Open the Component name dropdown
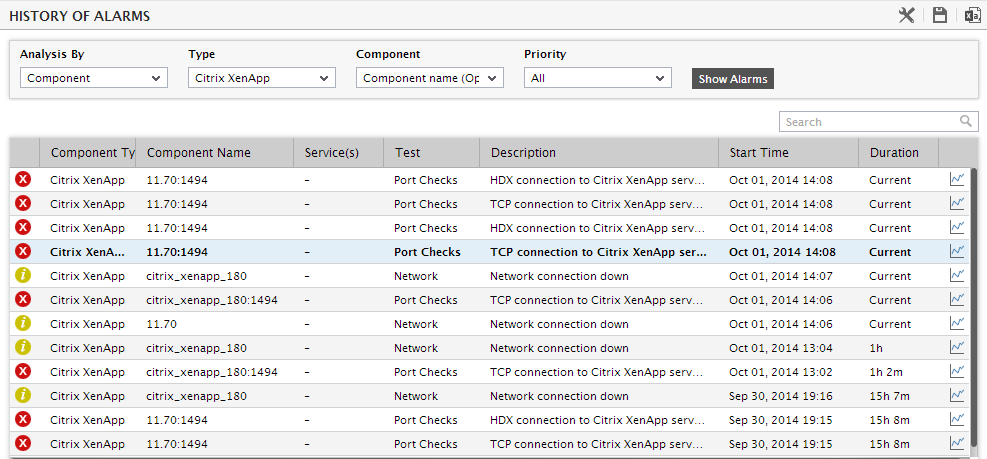The height and width of the screenshot is (459, 987). pos(430,78)
